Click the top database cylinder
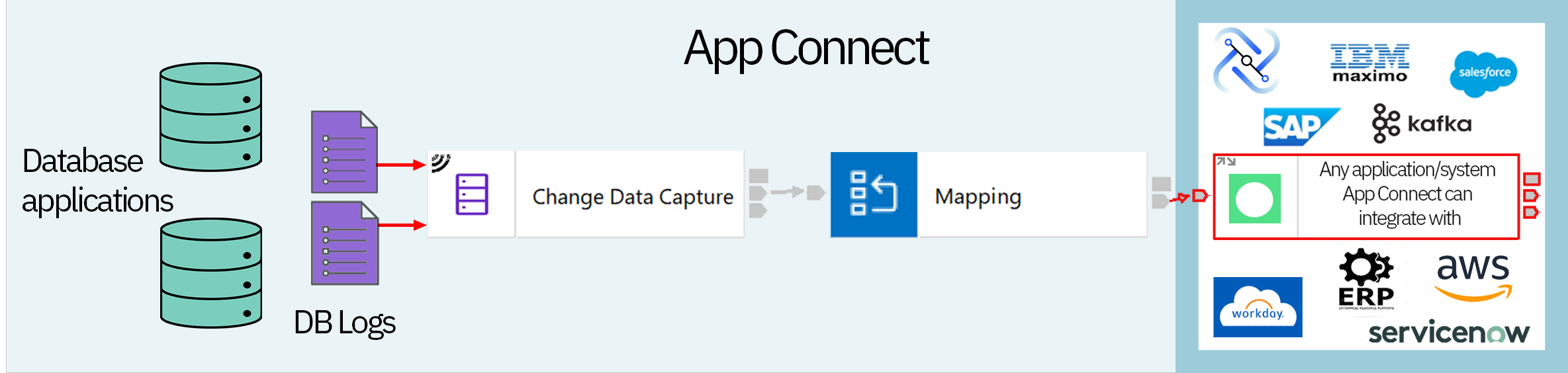The height and width of the screenshot is (373, 1568). click(210, 117)
